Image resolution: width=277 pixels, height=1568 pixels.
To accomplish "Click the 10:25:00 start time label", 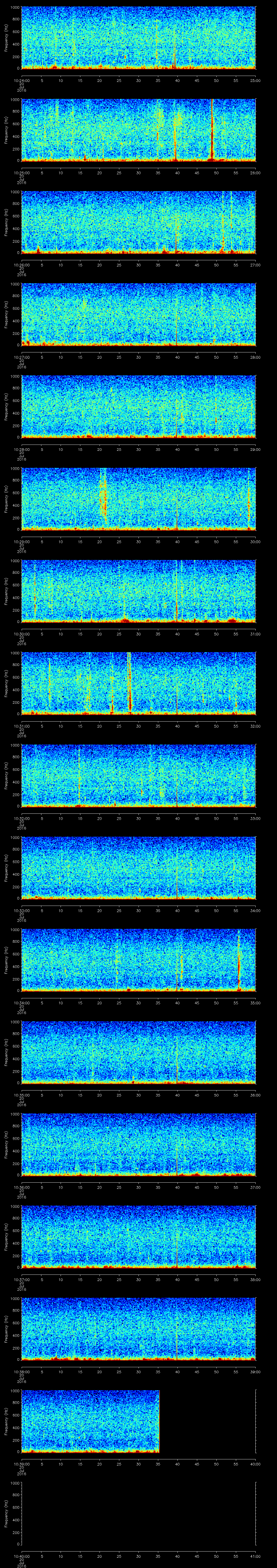I will [21, 173].
